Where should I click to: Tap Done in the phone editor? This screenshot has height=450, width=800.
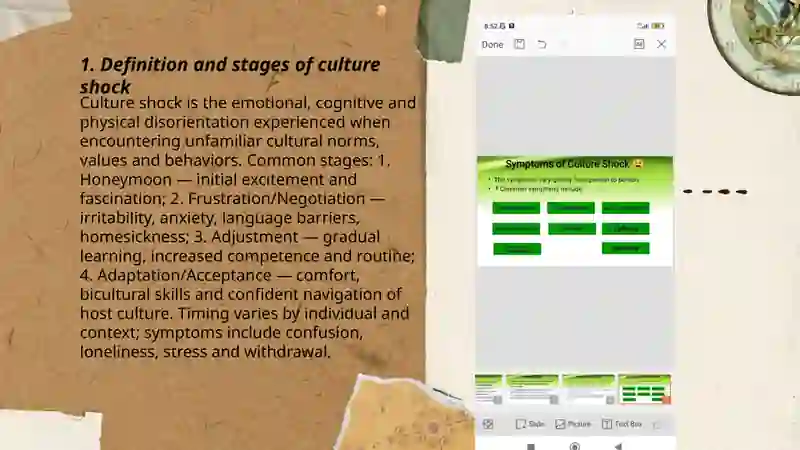492,44
